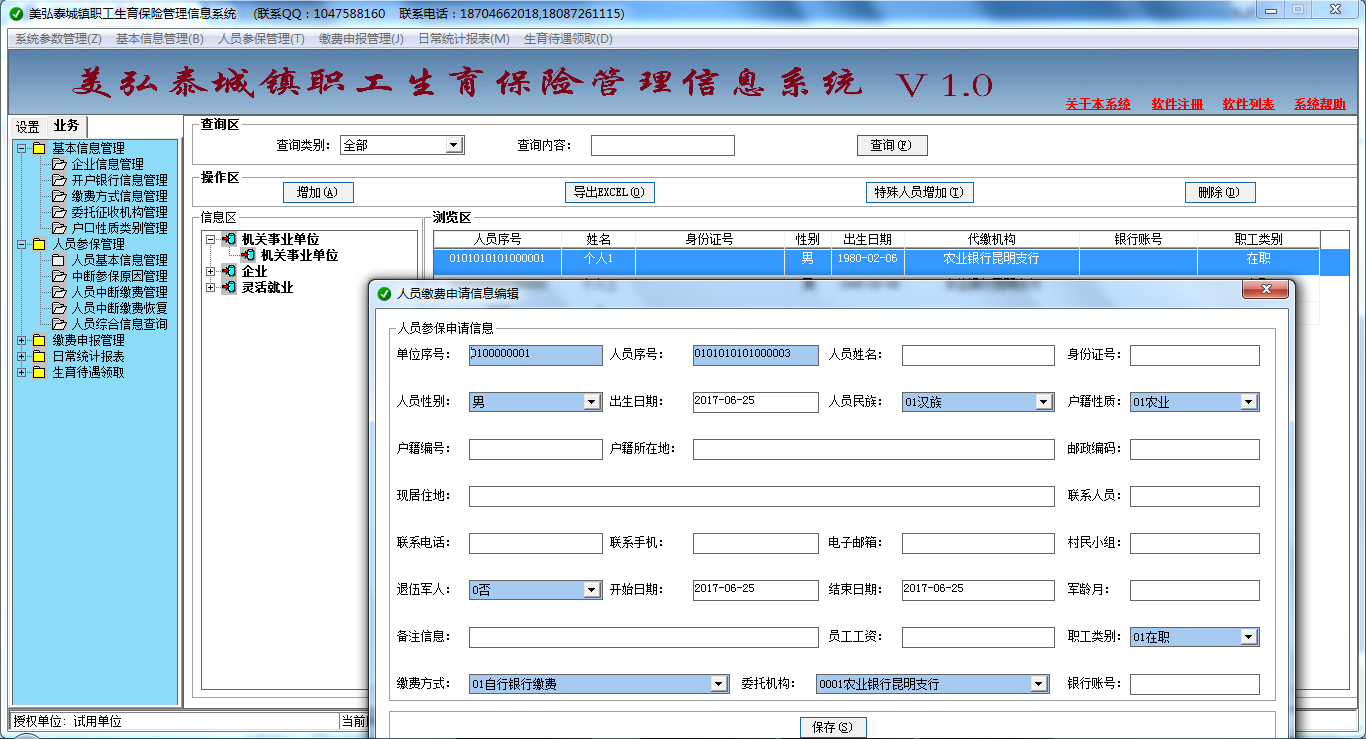The width and height of the screenshot is (1366, 739).
Task: Collapse the 基本信息管理 tree node
Action: pos(22,148)
